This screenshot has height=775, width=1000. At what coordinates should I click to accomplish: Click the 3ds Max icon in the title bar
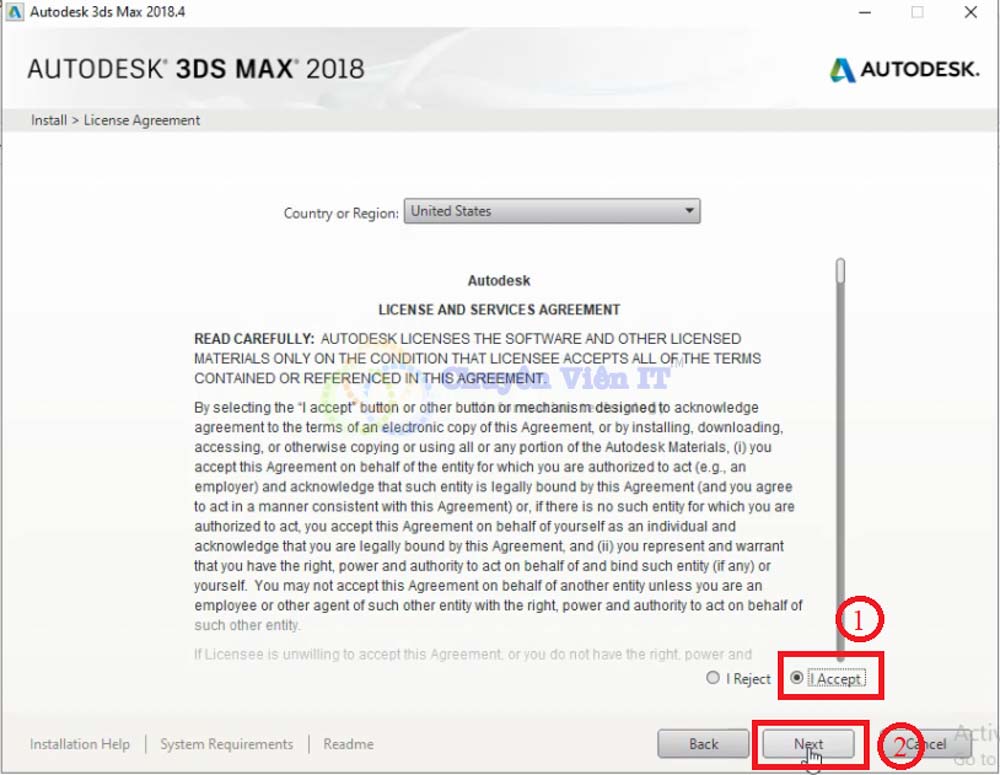pyautogui.click(x=14, y=11)
